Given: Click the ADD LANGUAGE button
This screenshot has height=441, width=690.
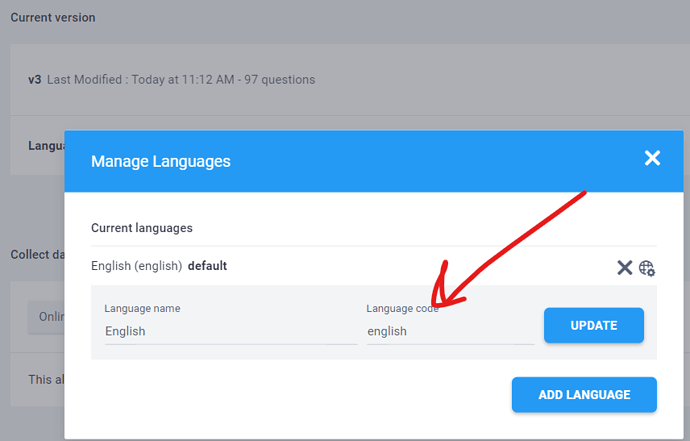Looking at the screenshot, I should [584, 394].
